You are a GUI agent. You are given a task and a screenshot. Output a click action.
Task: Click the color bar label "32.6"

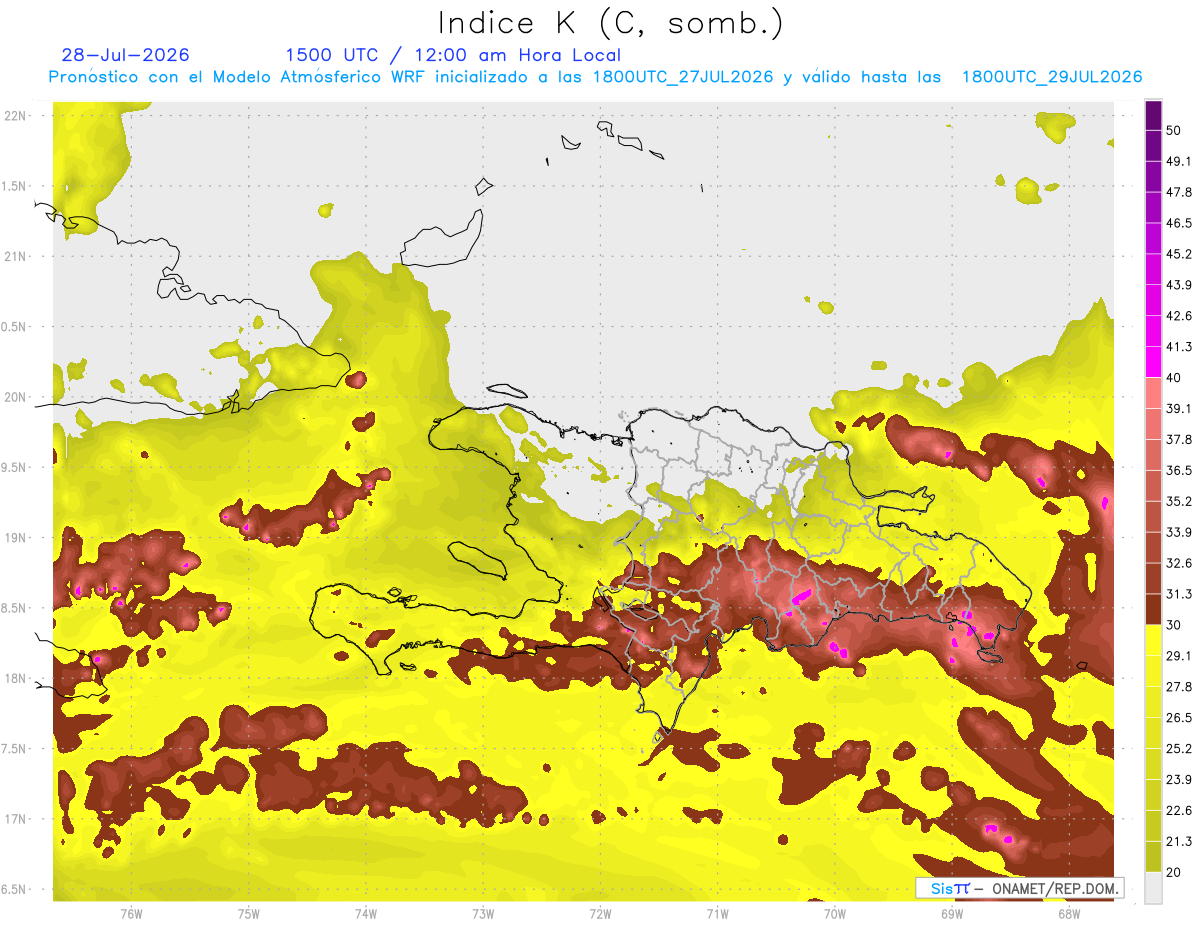pos(1179,563)
